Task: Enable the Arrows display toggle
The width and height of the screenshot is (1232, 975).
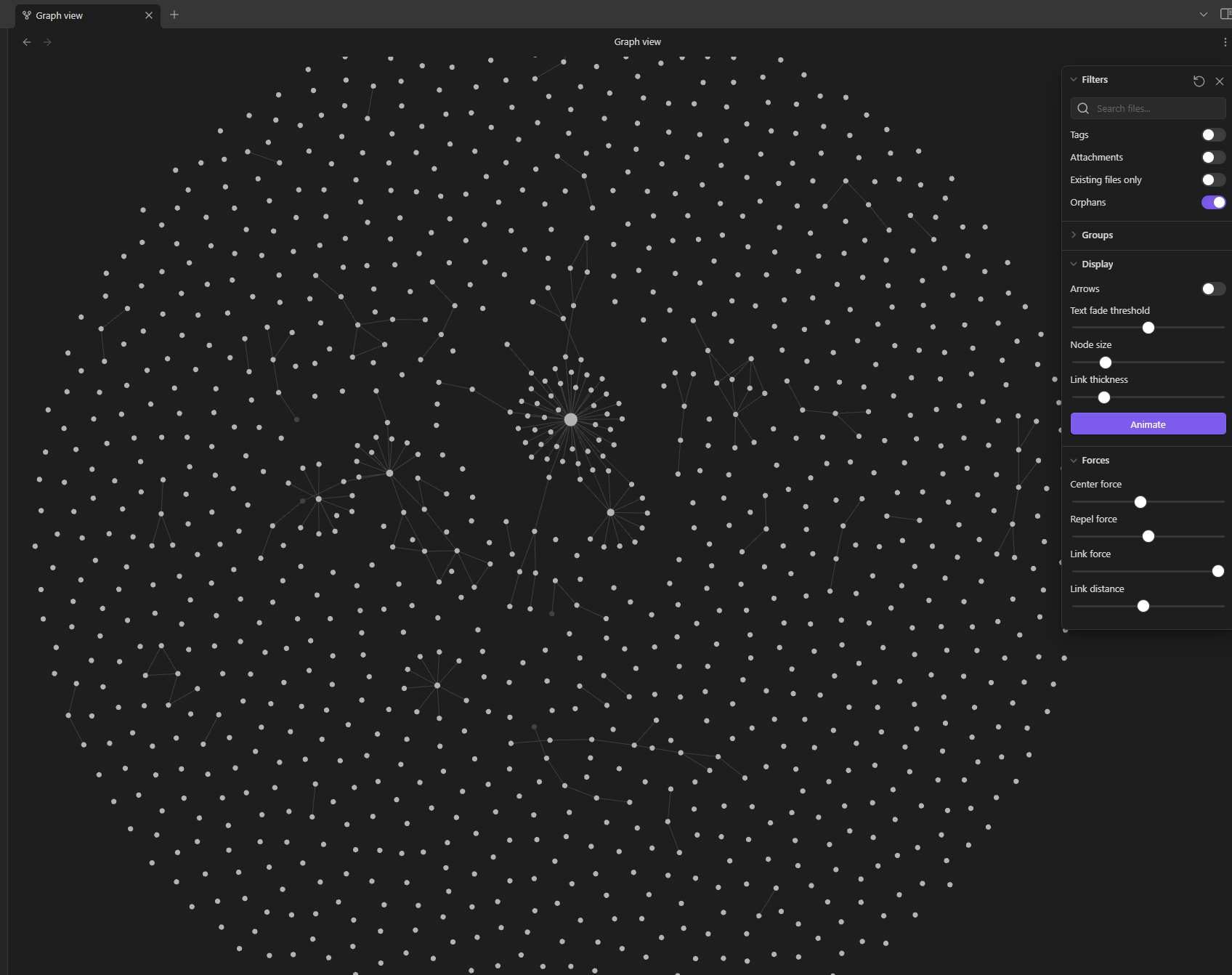Action: 1211,288
